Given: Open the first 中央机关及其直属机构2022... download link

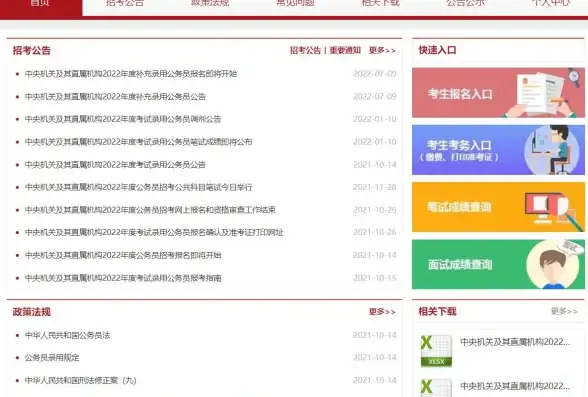Looking at the screenshot, I should point(515,342).
